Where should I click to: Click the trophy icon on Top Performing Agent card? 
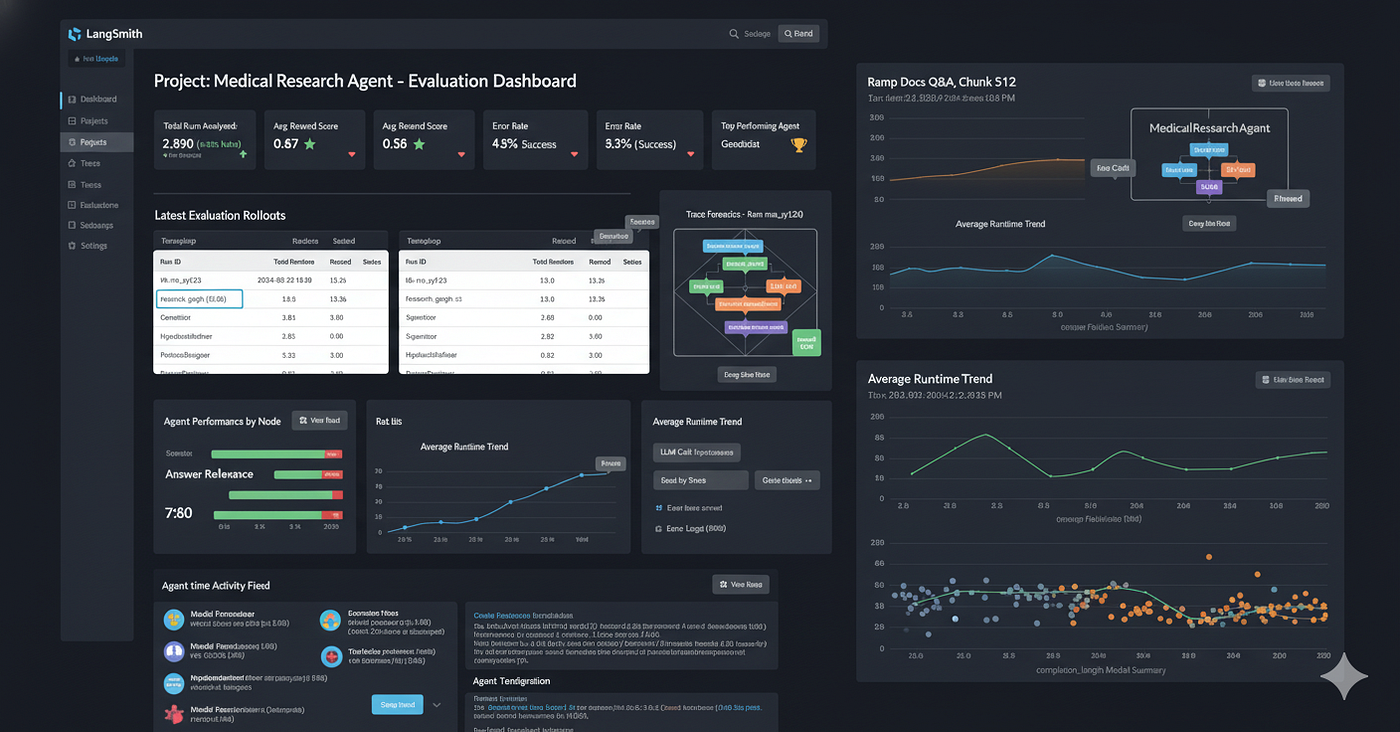click(798, 146)
